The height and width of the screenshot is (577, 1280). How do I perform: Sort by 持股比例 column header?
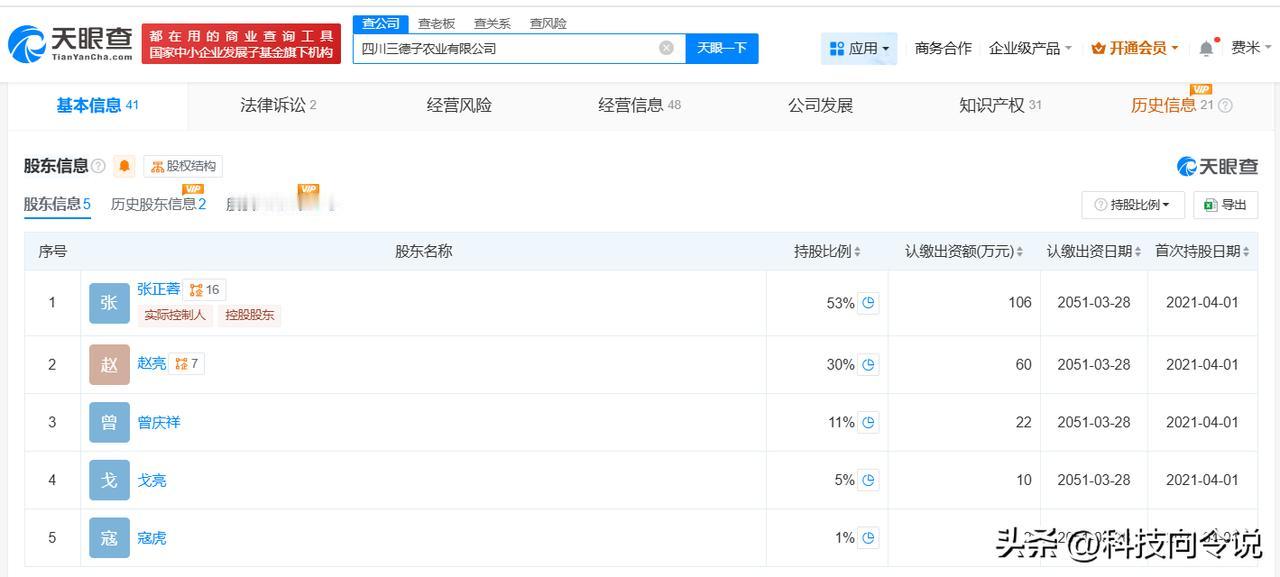[827, 251]
